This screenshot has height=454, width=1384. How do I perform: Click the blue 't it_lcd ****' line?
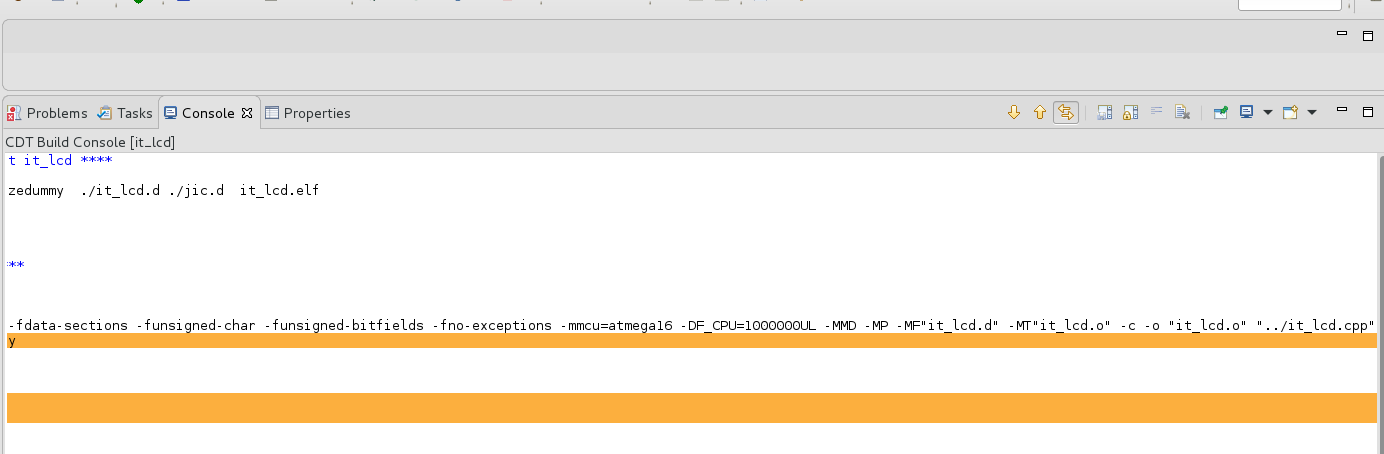(x=60, y=161)
